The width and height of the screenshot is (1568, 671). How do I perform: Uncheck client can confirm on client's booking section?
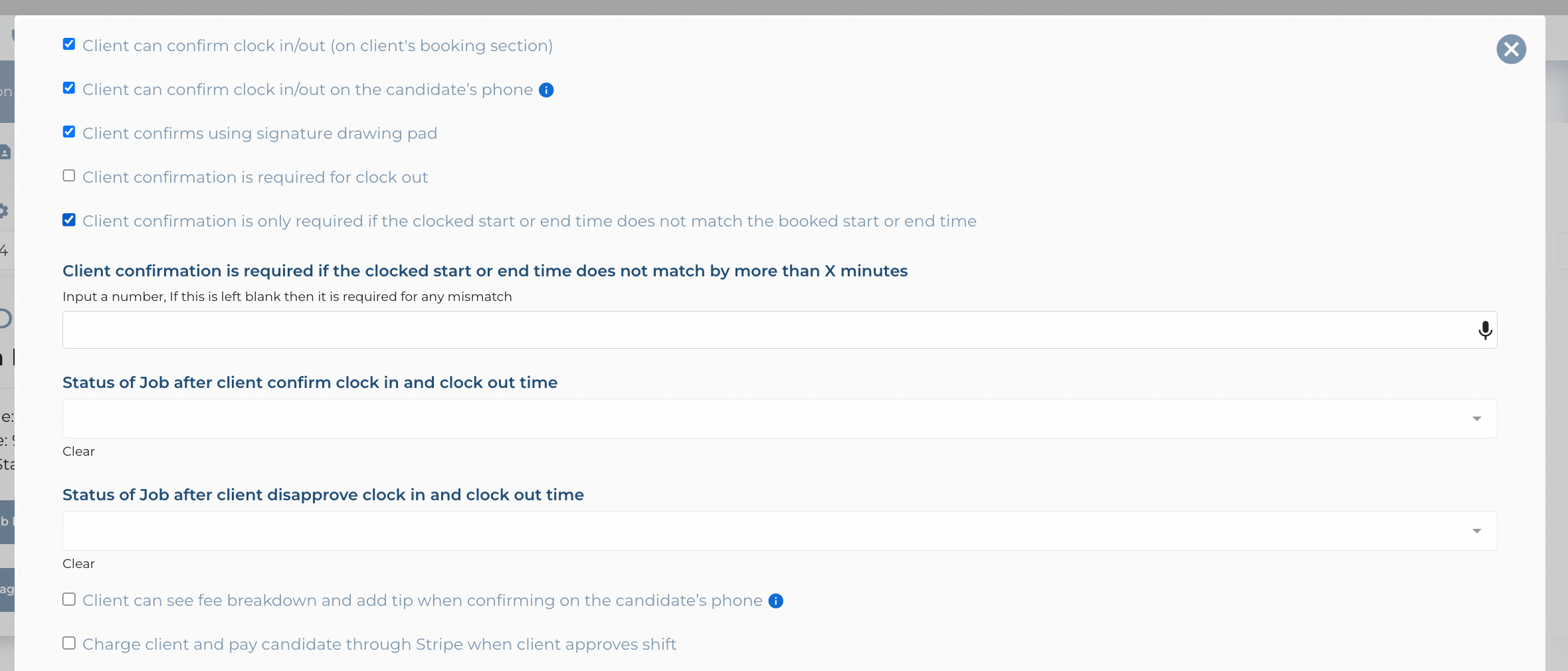(x=69, y=45)
